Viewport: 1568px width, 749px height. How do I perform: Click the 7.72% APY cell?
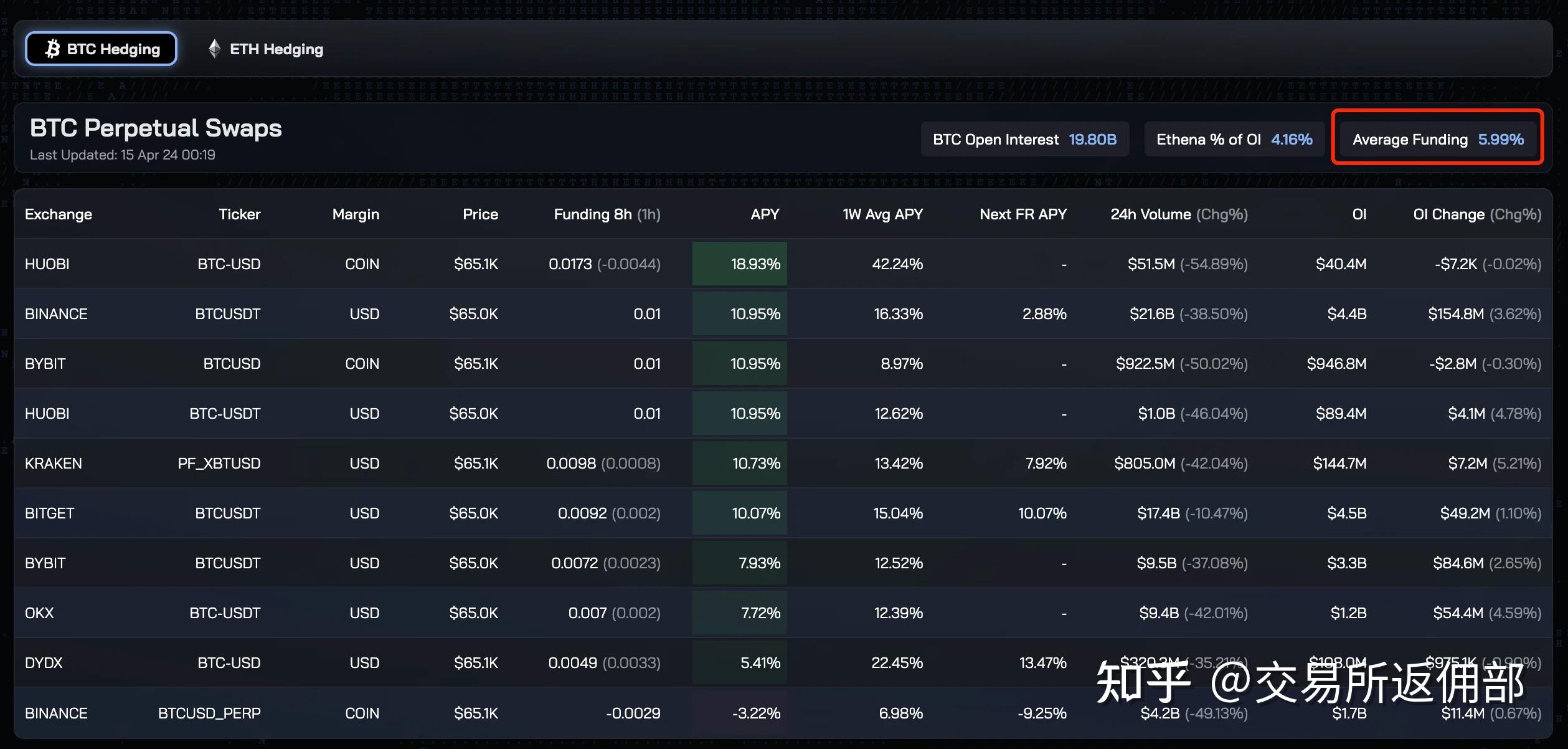[x=740, y=613]
